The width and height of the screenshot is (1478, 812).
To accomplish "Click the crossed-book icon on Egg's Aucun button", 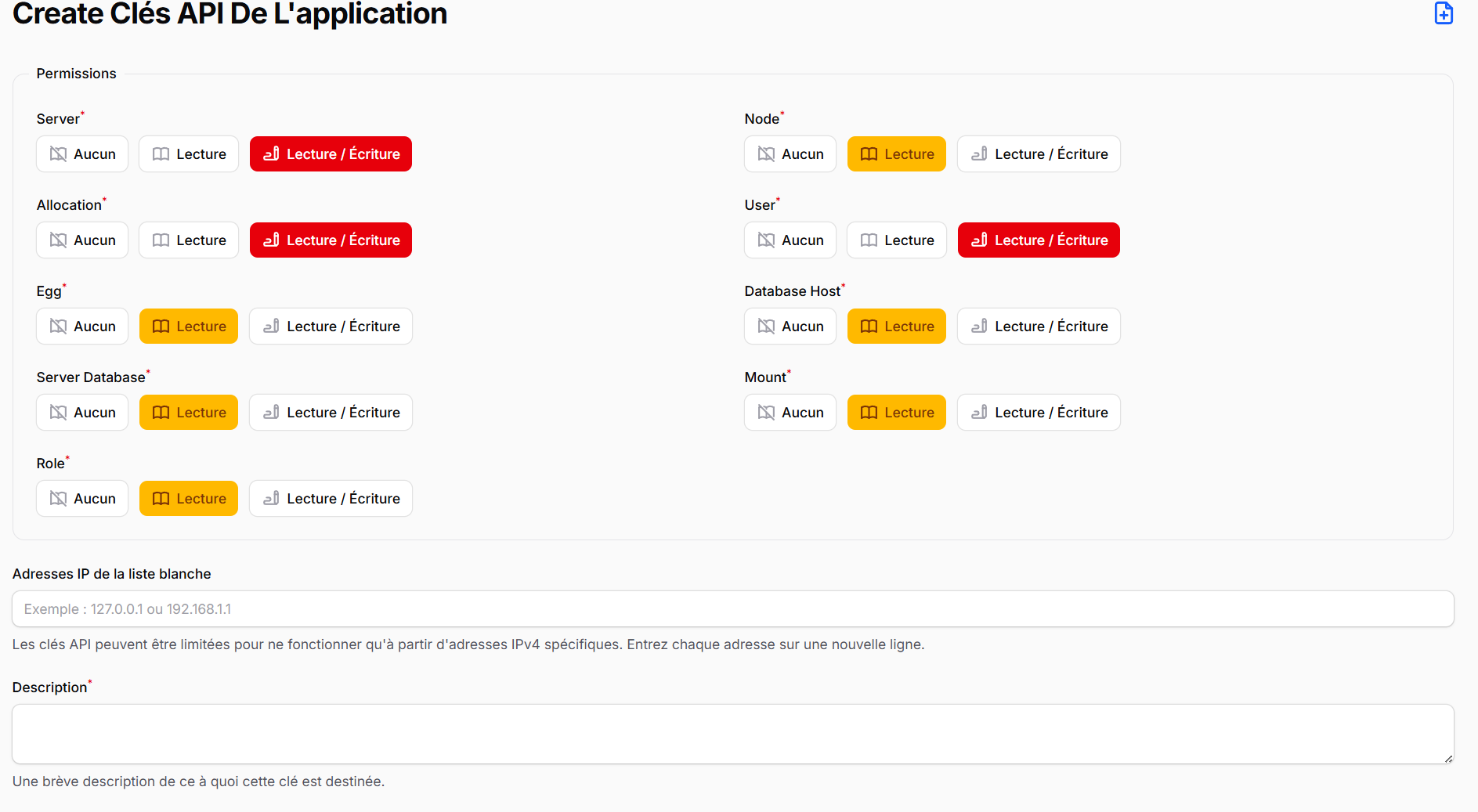I will coord(57,326).
